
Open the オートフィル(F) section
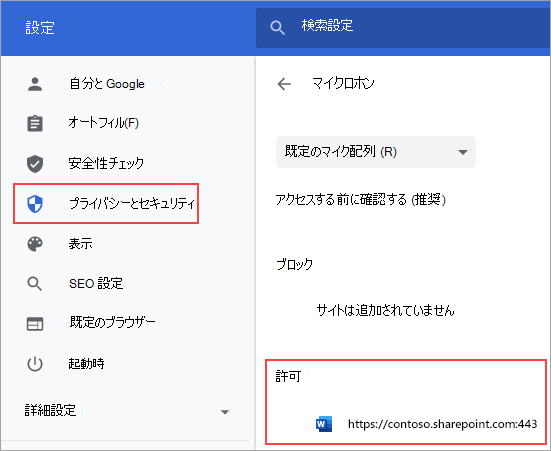pos(104,123)
